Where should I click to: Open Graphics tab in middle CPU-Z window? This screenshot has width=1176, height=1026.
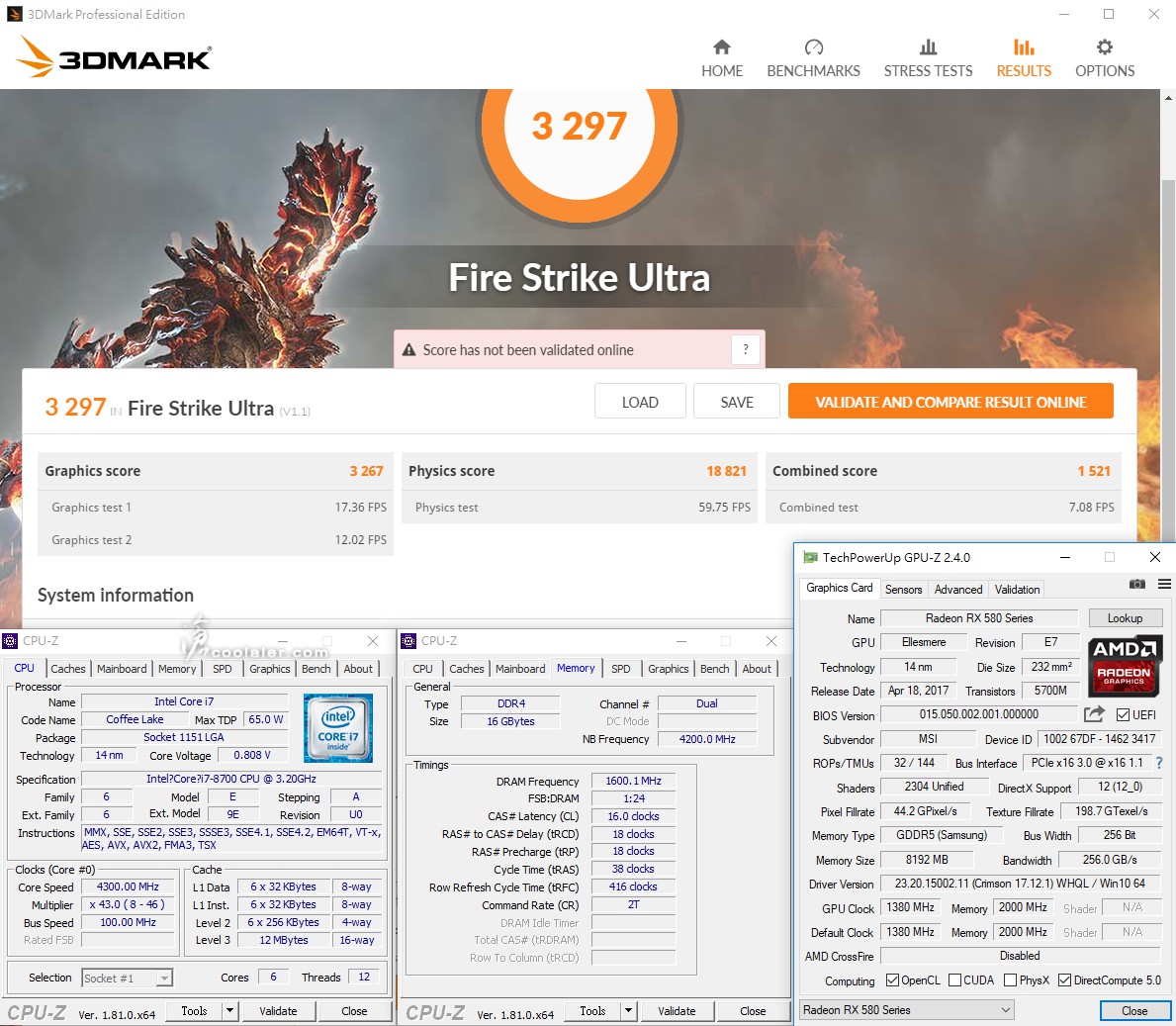tap(668, 668)
